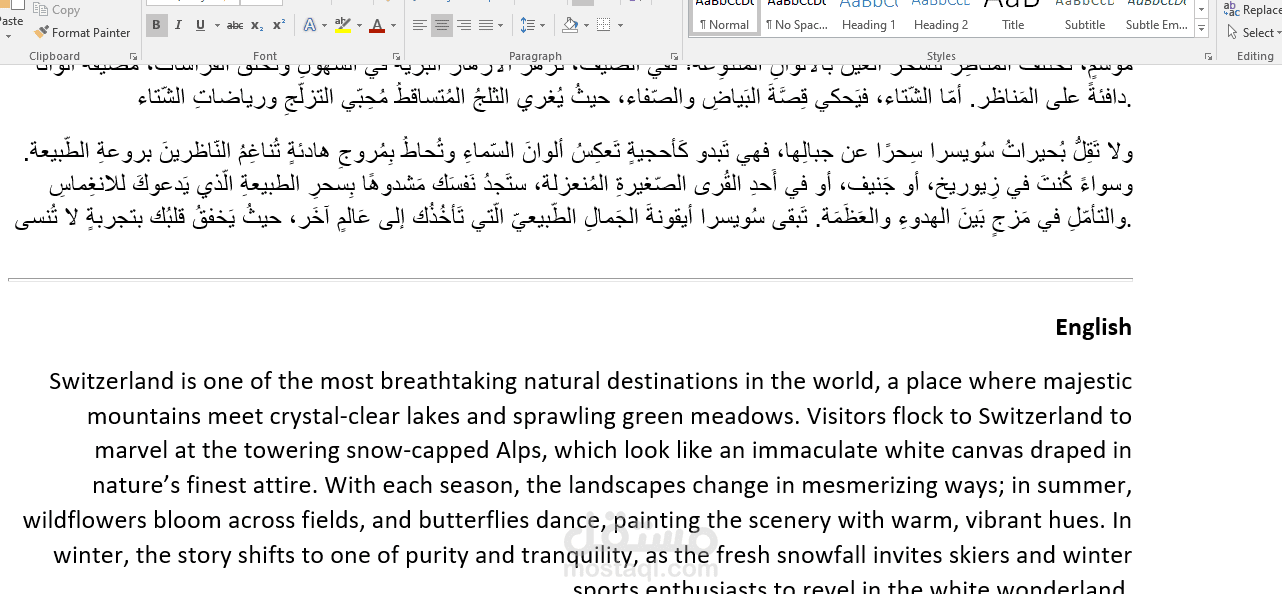1282x594 pixels.
Task: Align text left
Action: point(420,25)
